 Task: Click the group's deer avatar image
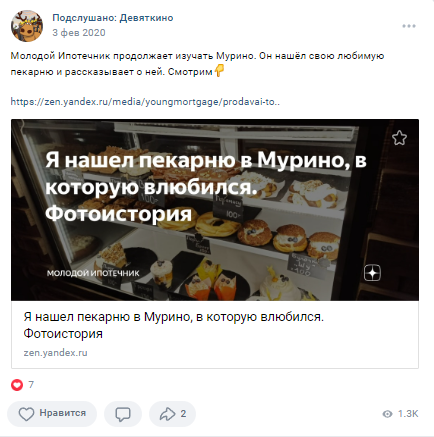coord(27,26)
